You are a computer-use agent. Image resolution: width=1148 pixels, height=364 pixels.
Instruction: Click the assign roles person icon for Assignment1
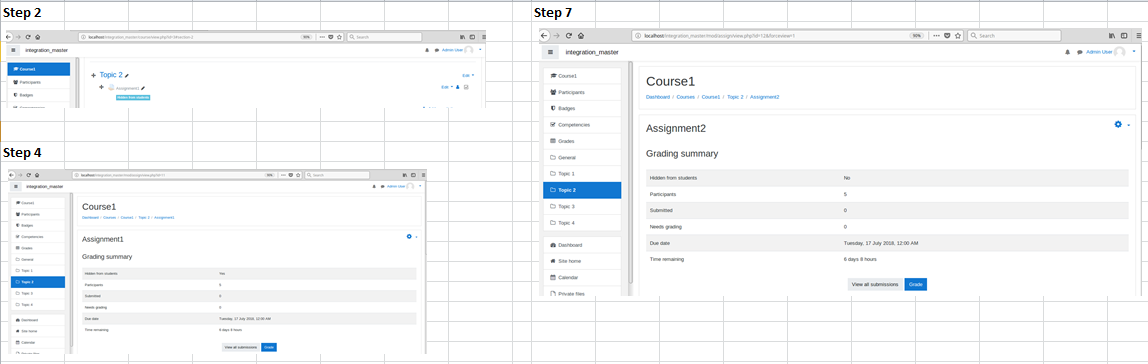tap(458, 87)
